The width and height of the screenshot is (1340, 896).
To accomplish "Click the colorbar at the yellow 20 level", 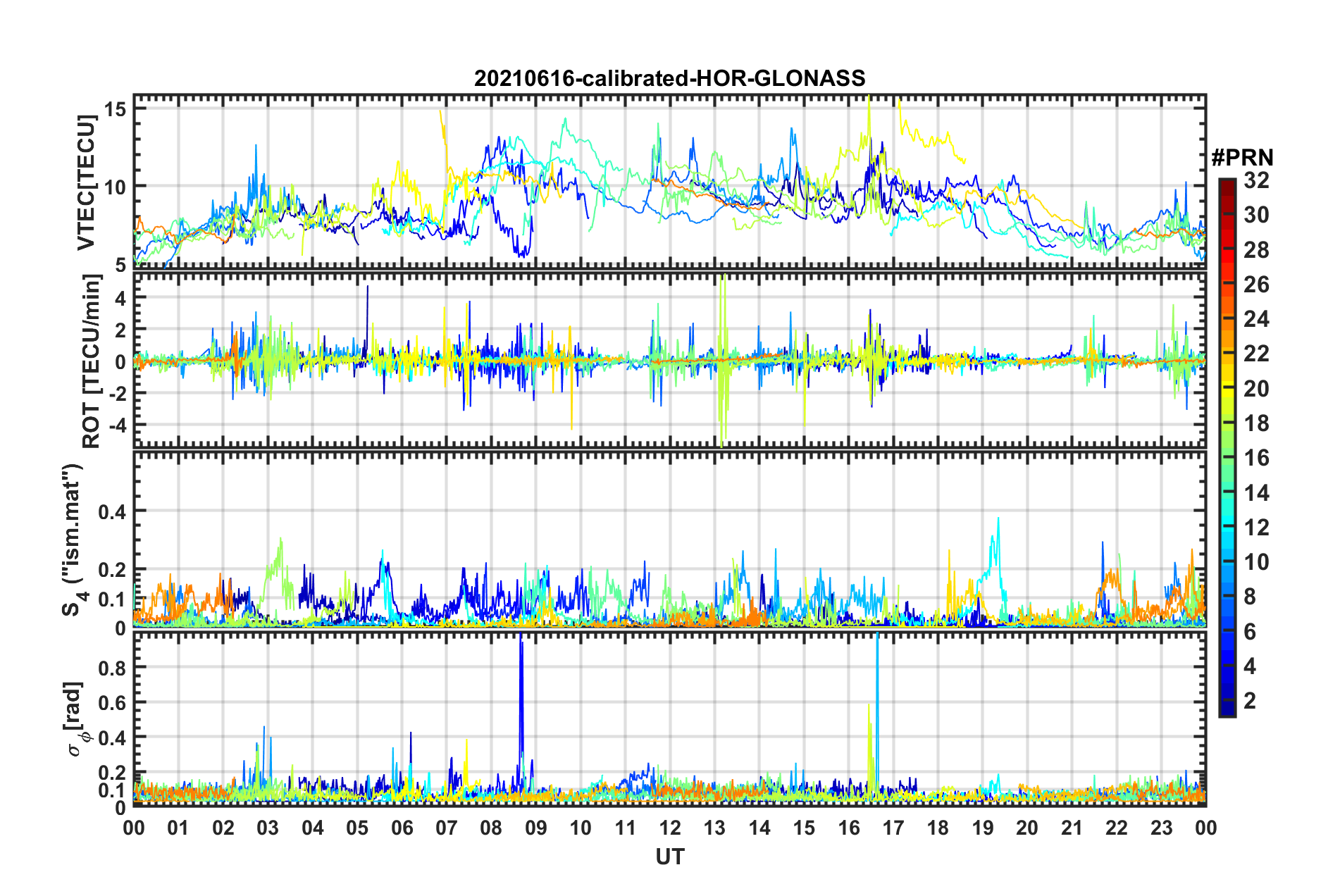I will pos(1227,389).
